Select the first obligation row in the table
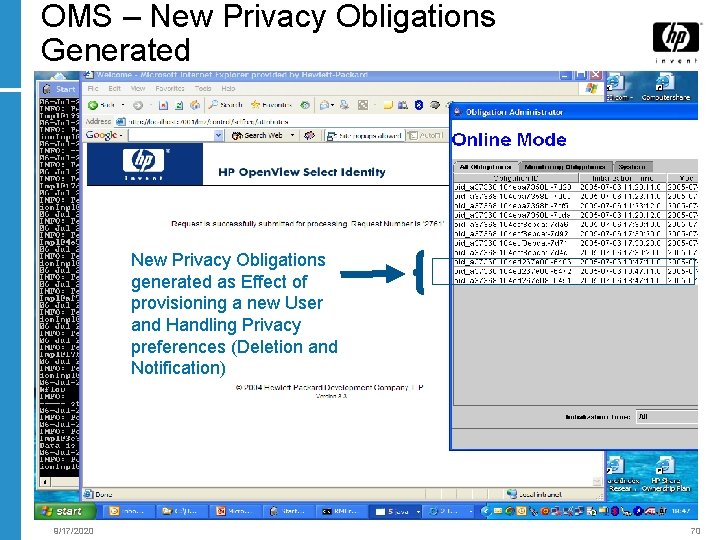Image resolution: width=720 pixels, height=540 pixels. click(576, 187)
